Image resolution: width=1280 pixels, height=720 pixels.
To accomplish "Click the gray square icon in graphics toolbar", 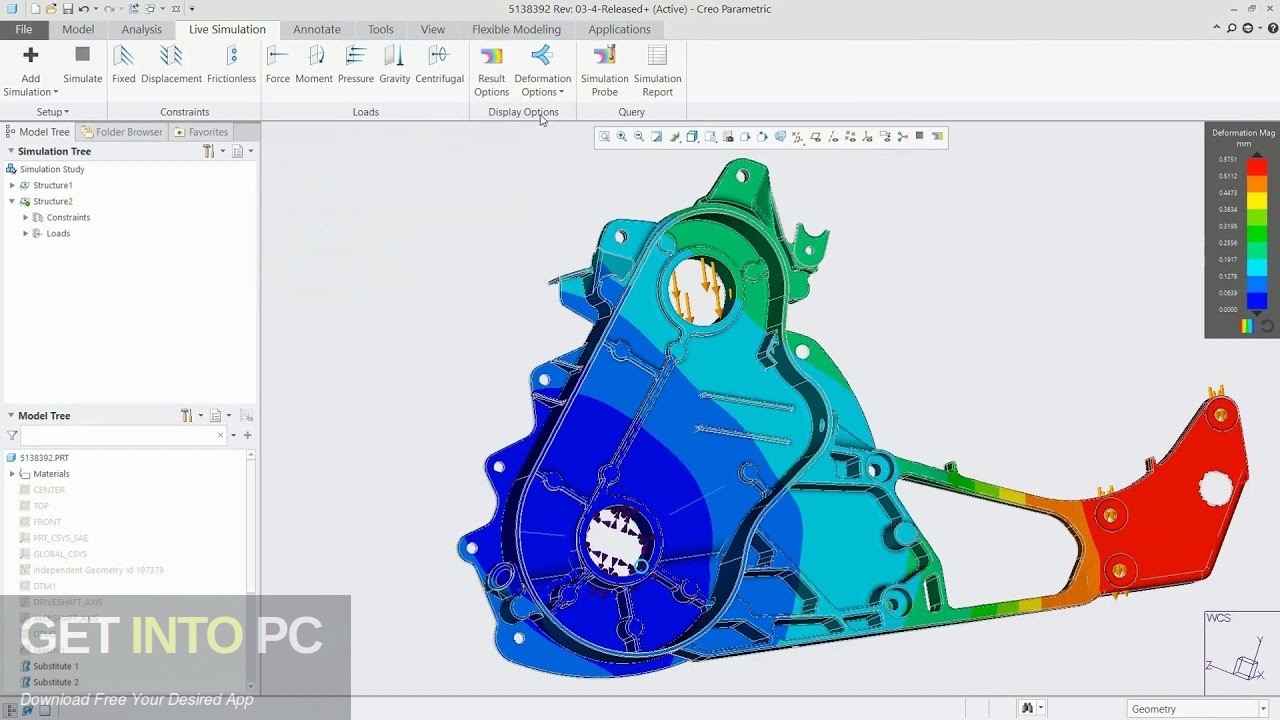I will click(920, 137).
